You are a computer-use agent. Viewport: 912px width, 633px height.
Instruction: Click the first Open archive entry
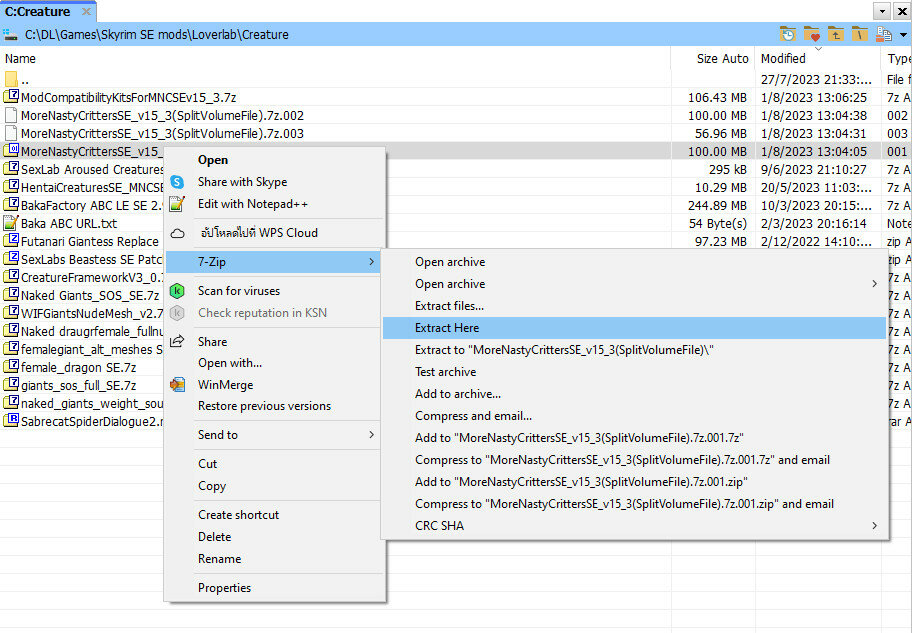[634, 262]
